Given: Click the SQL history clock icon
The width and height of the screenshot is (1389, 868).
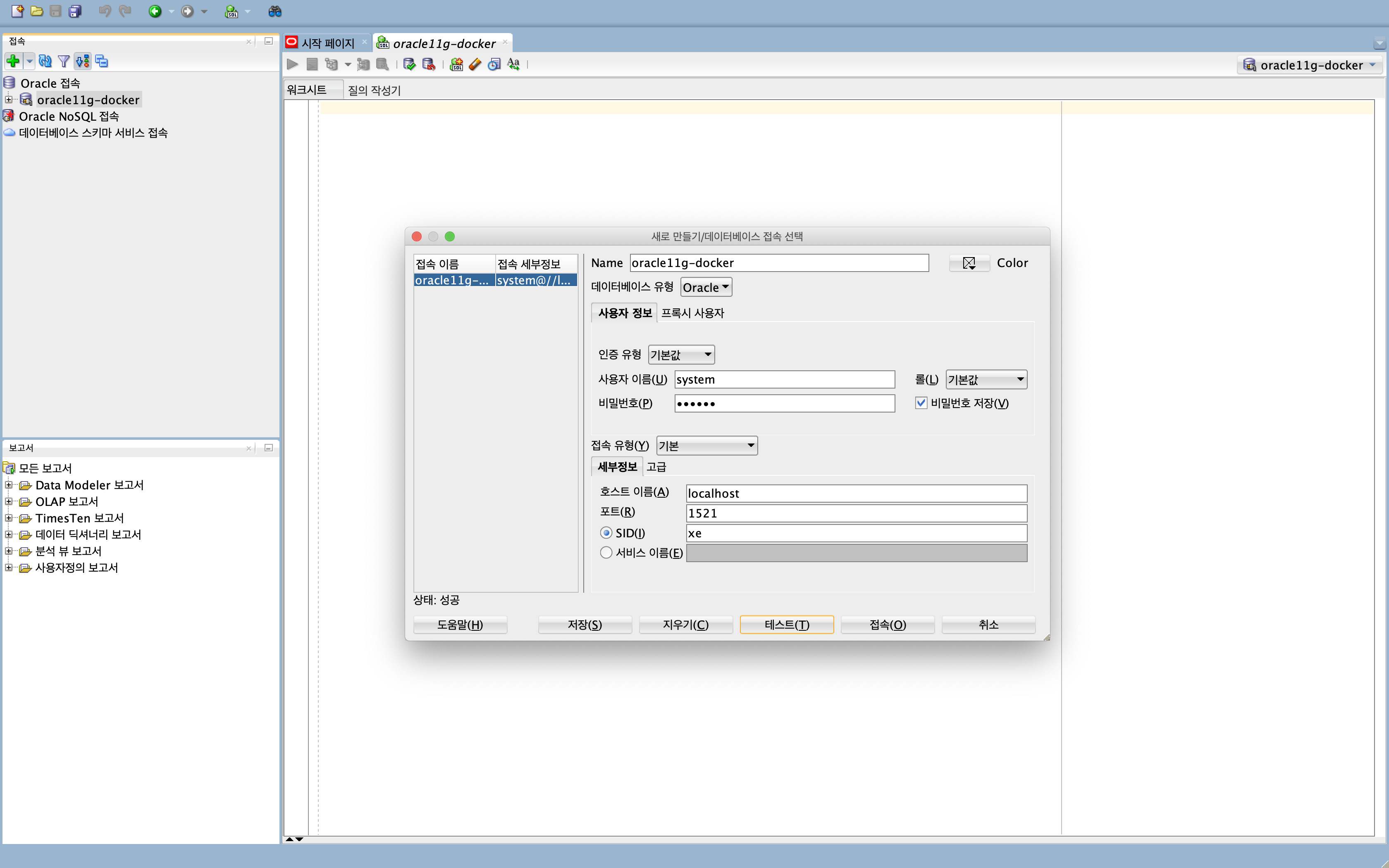Looking at the screenshot, I should click(494, 64).
